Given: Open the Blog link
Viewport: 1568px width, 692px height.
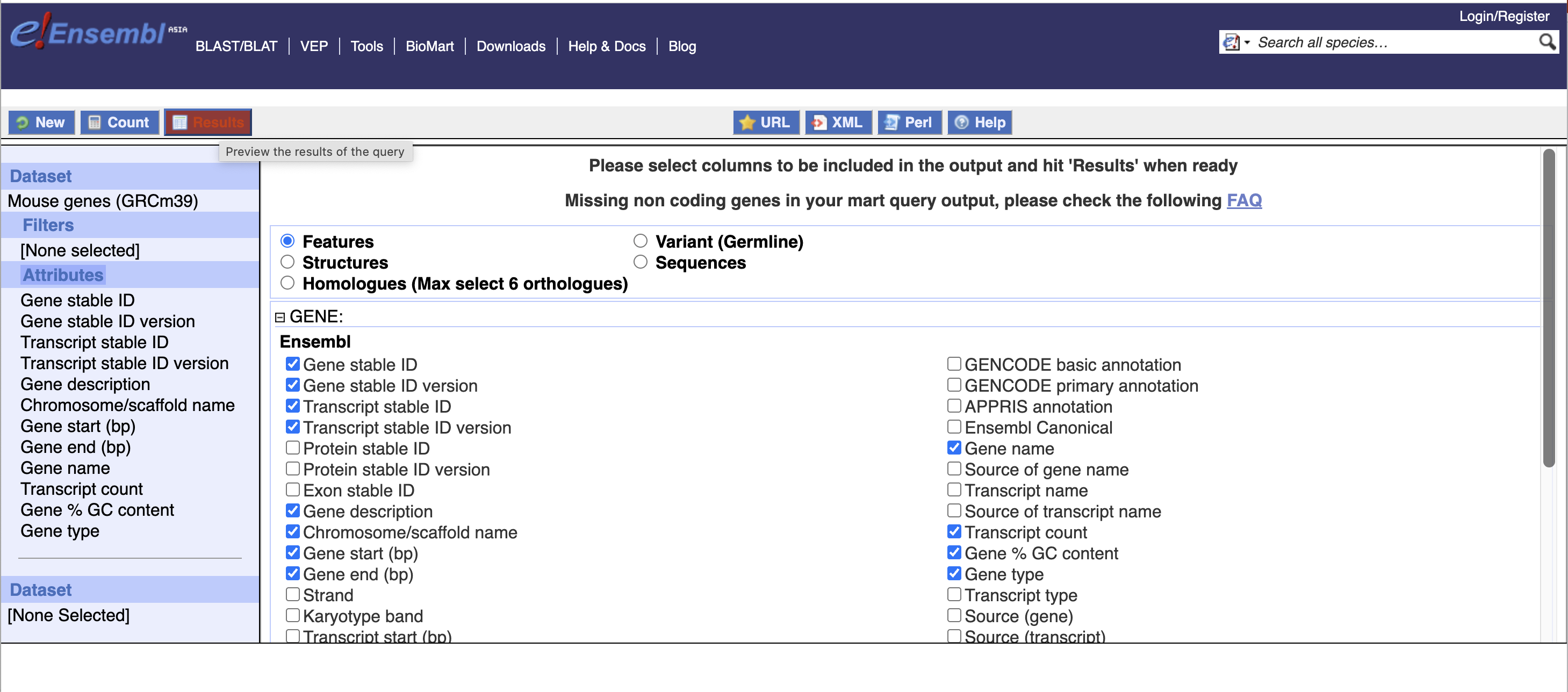Looking at the screenshot, I should click(x=682, y=46).
